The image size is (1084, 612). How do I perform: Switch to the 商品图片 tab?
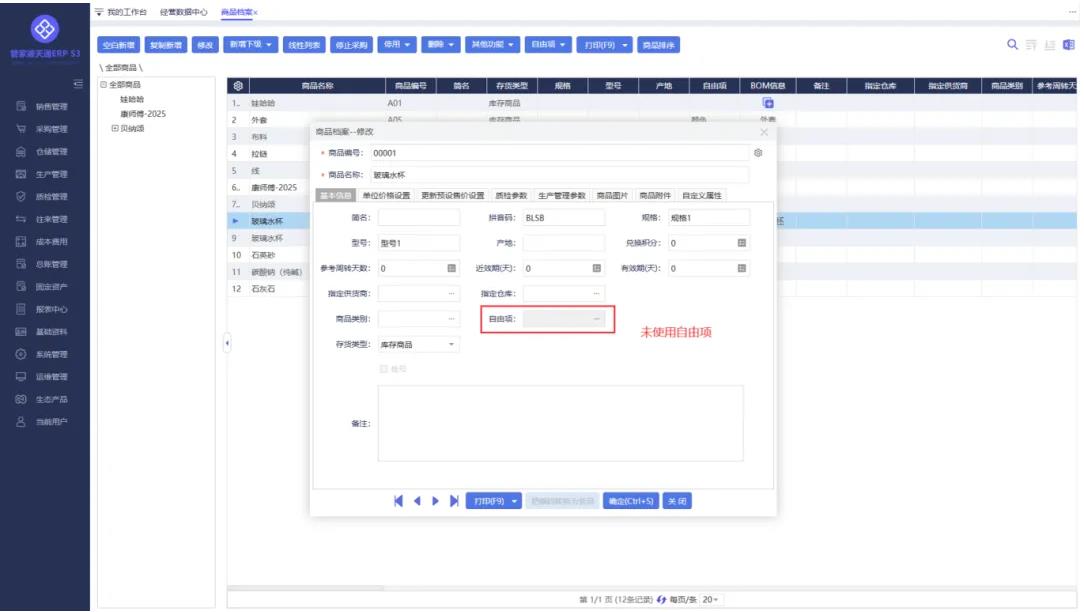[614, 196]
